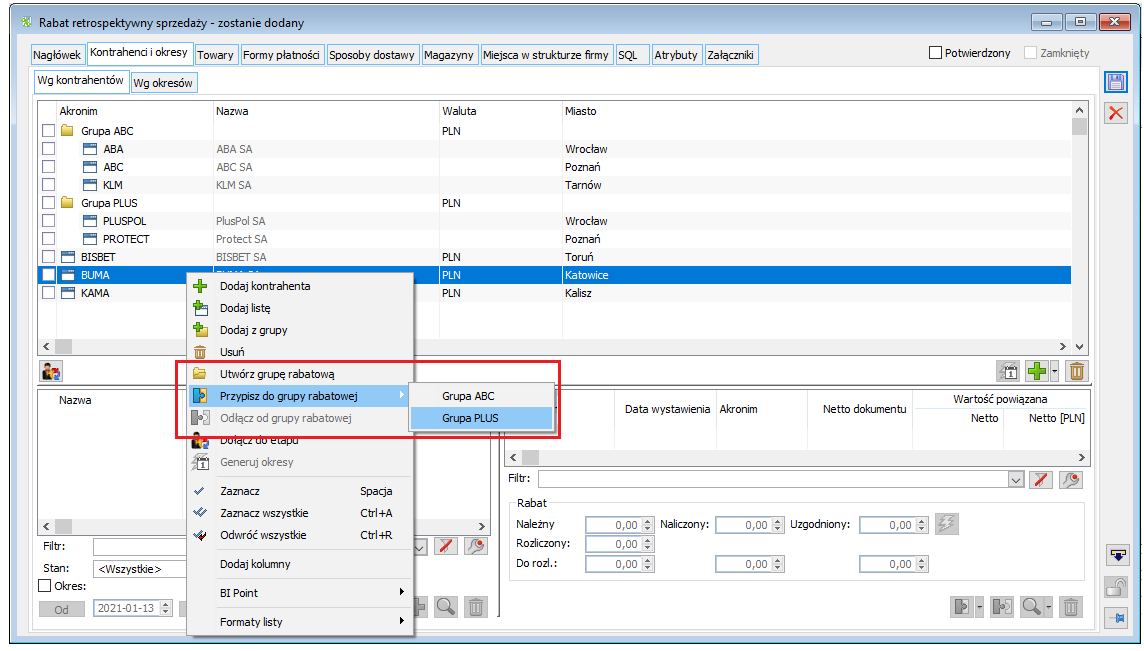This screenshot has height=651, width=1144.
Task: Toggle the Potwierdzony checkbox
Action: (x=935, y=53)
